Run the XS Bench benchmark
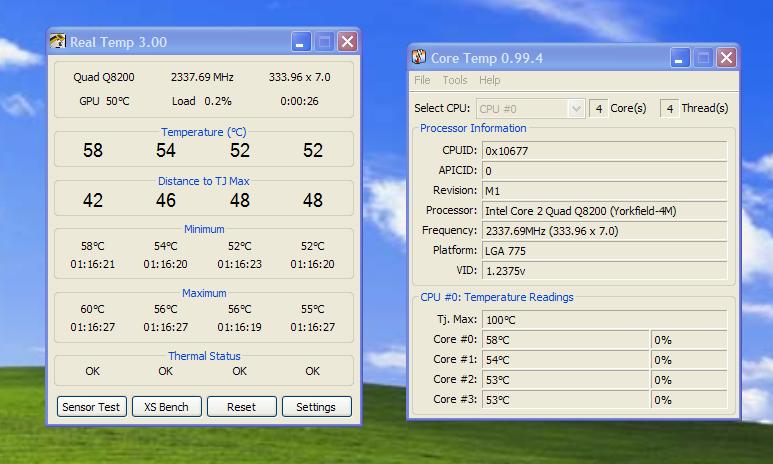773x464 pixels. [x=167, y=407]
